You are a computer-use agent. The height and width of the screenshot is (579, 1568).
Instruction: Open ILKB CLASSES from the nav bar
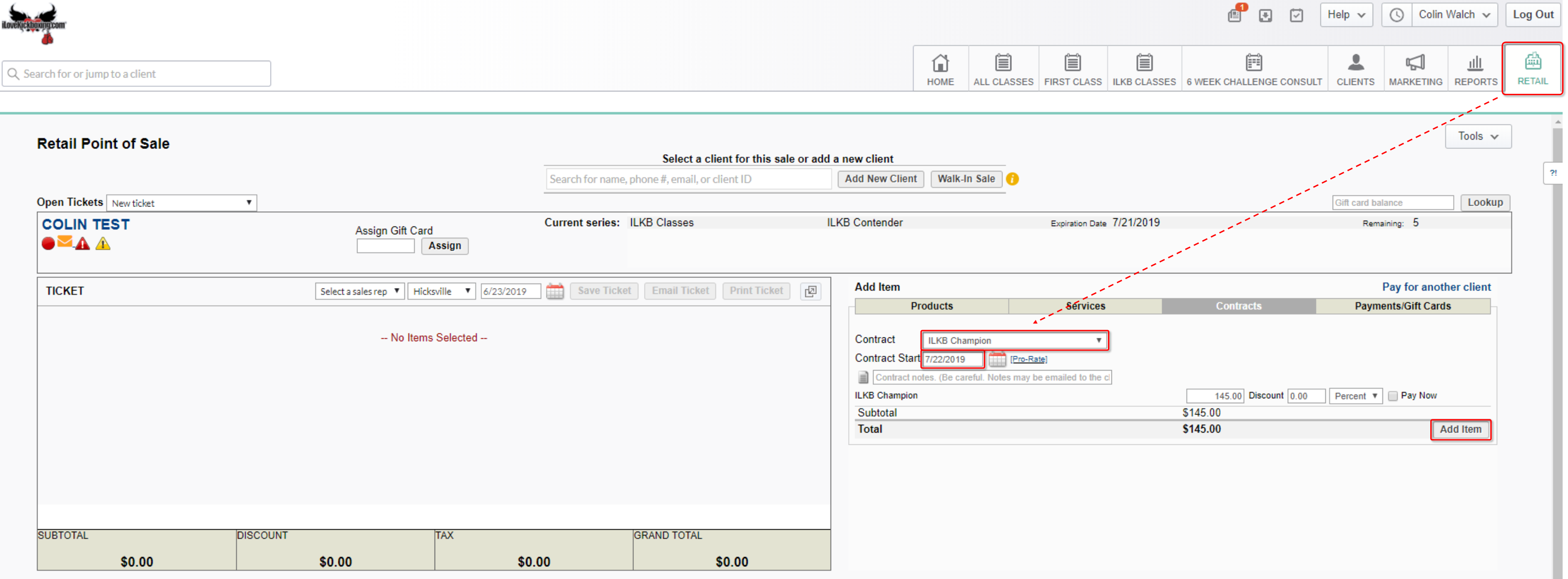(x=1144, y=69)
